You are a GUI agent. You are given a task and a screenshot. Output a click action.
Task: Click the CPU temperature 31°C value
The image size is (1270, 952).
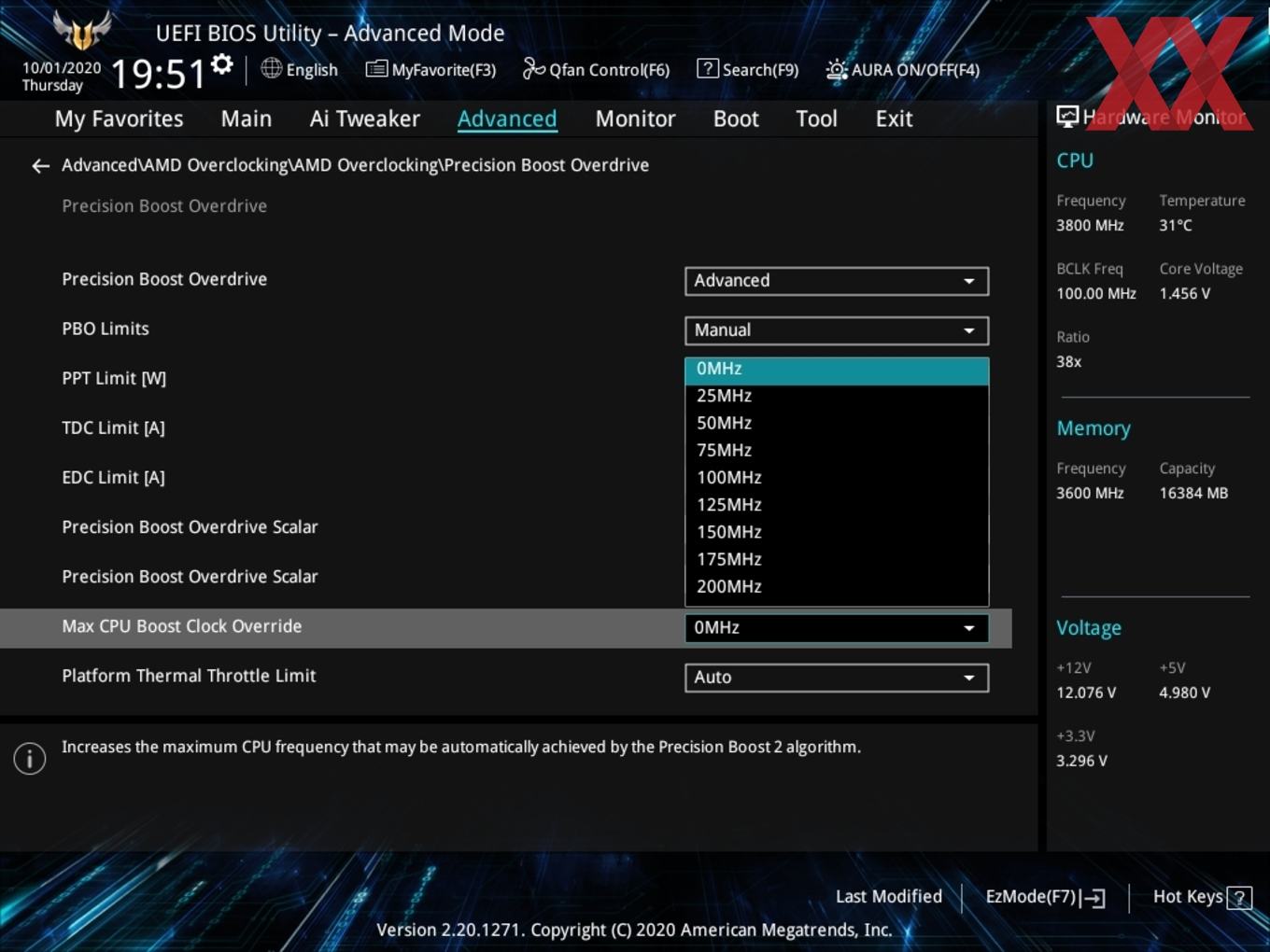tap(1176, 226)
